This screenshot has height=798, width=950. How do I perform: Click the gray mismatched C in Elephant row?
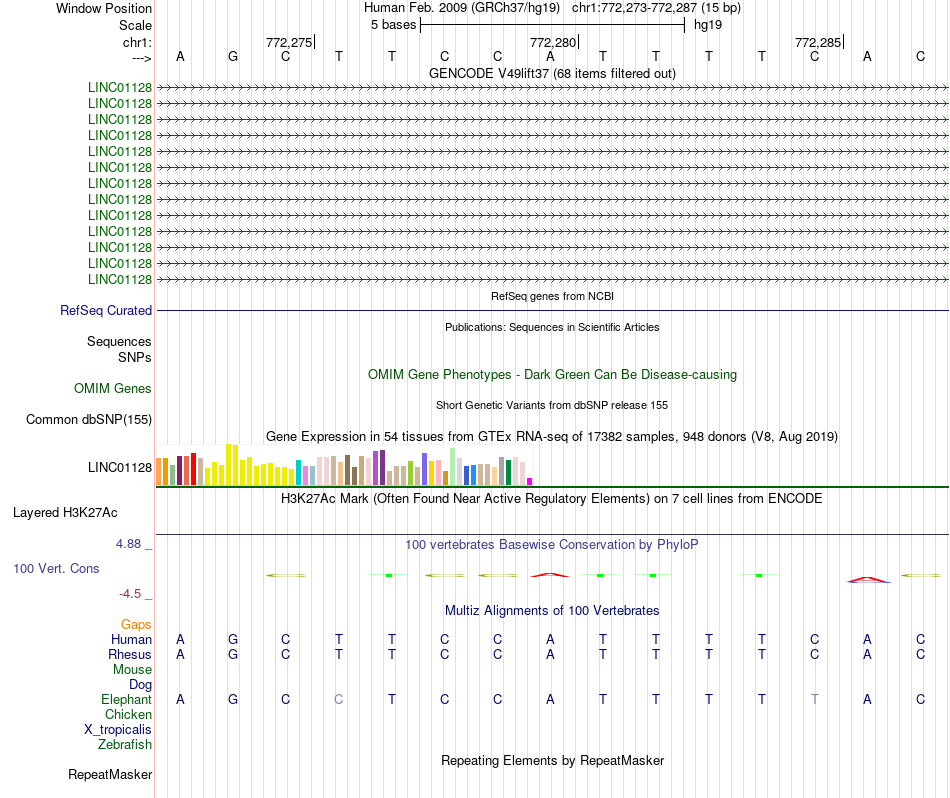(339, 699)
